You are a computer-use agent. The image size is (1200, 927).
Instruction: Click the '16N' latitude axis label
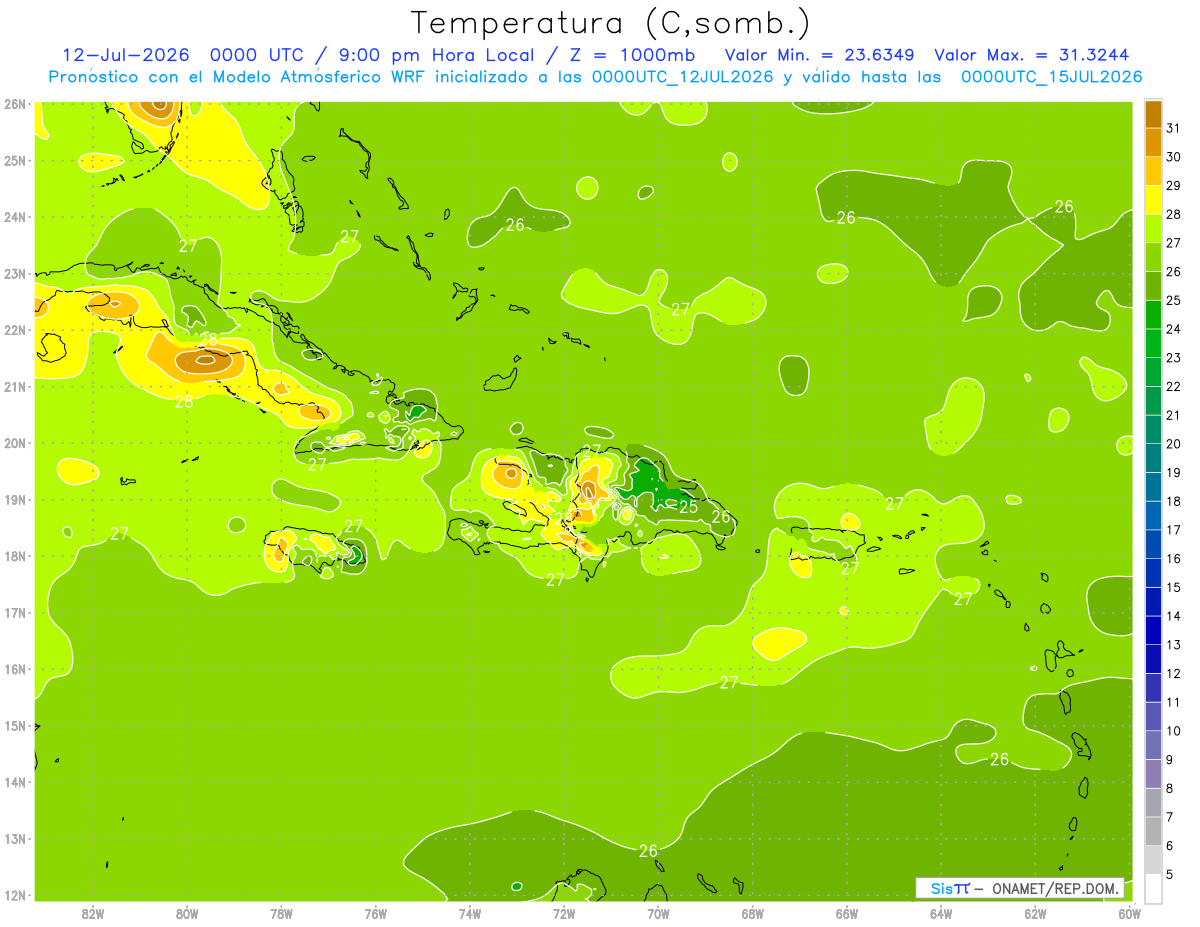(15, 669)
